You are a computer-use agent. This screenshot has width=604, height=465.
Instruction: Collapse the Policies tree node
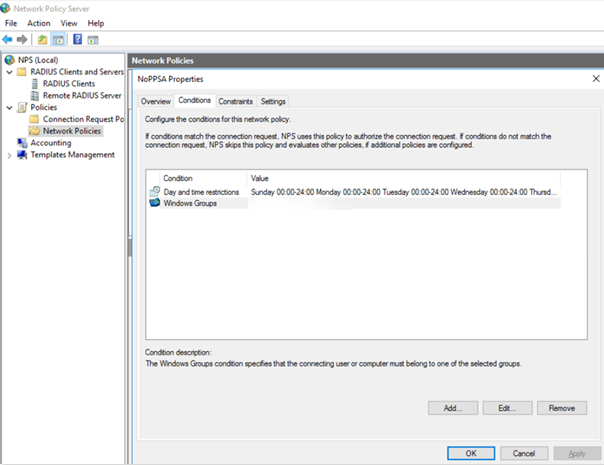9,107
